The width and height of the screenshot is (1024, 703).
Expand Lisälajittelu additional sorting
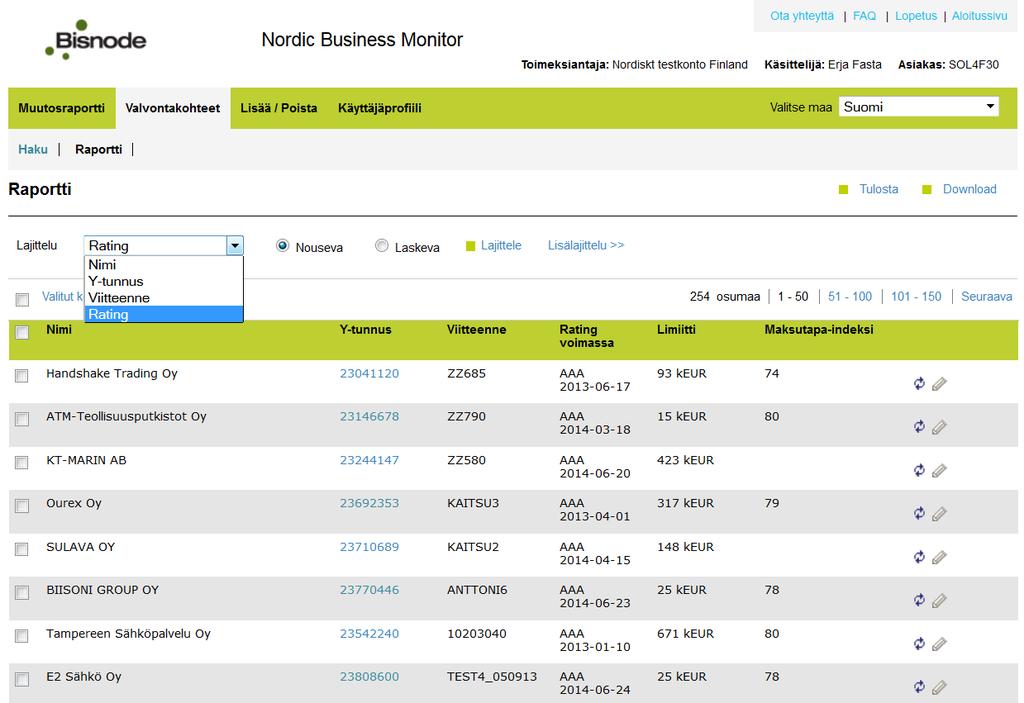point(586,245)
